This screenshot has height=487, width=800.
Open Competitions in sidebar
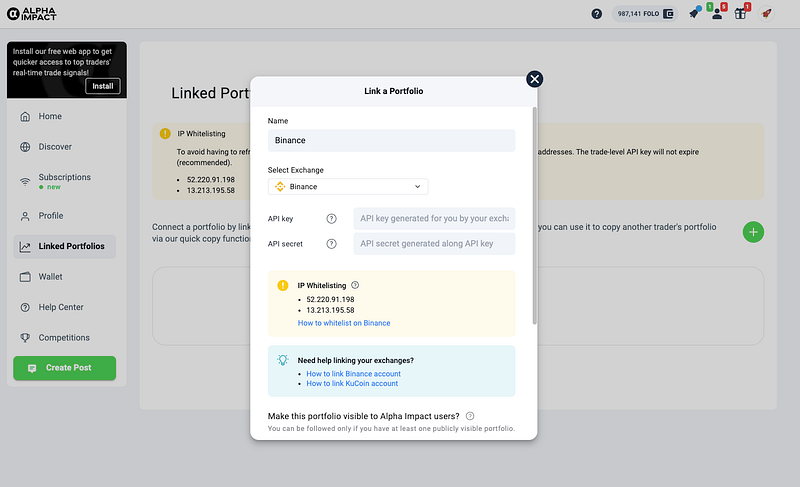point(64,338)
